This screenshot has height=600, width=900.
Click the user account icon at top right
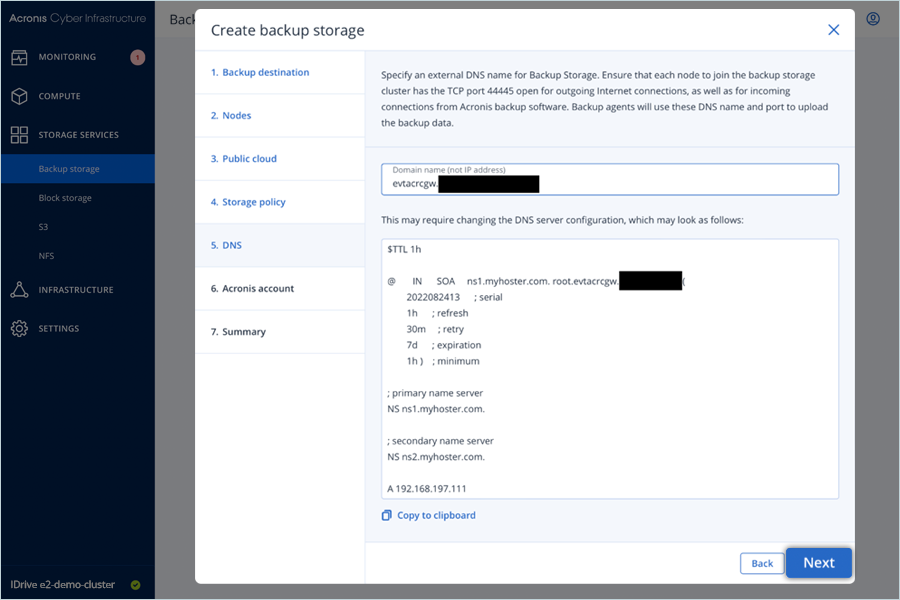click(873, 19)
